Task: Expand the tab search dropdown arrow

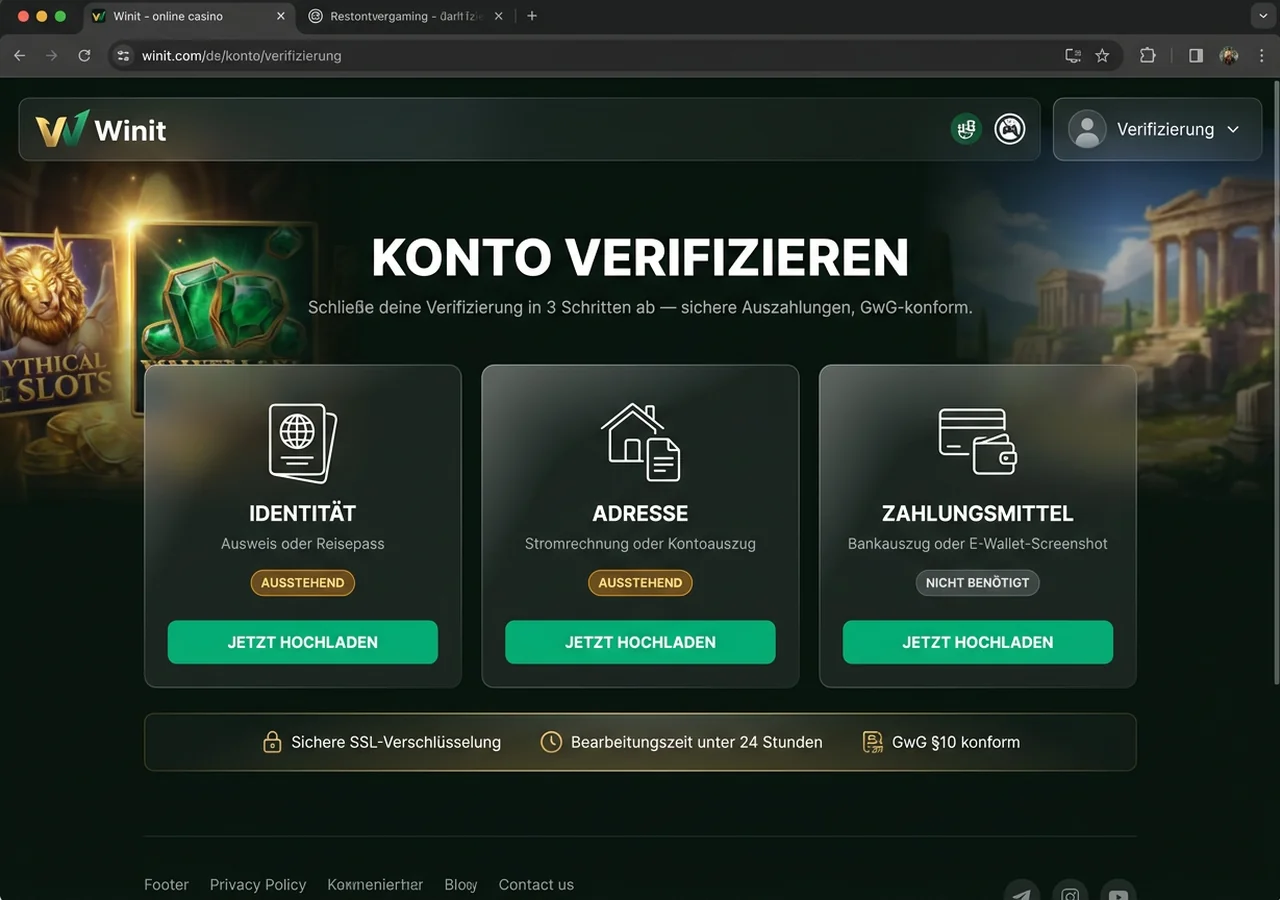Action: click(1262, 16)
